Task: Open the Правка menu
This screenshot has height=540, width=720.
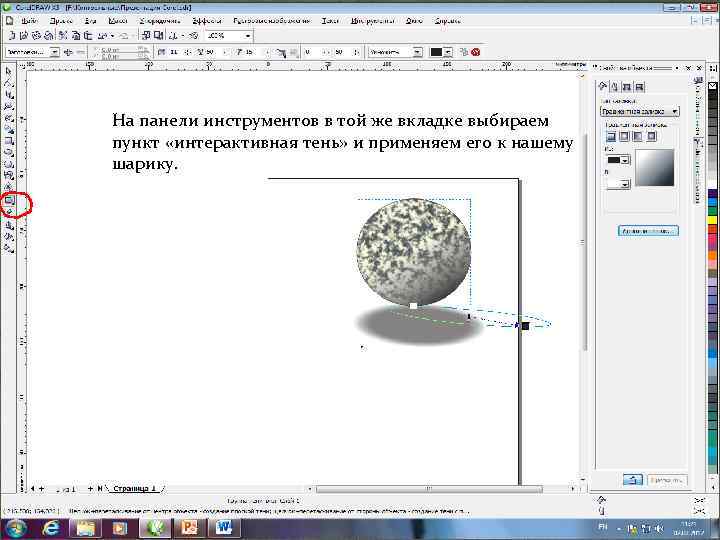Action: pos(61,21)
